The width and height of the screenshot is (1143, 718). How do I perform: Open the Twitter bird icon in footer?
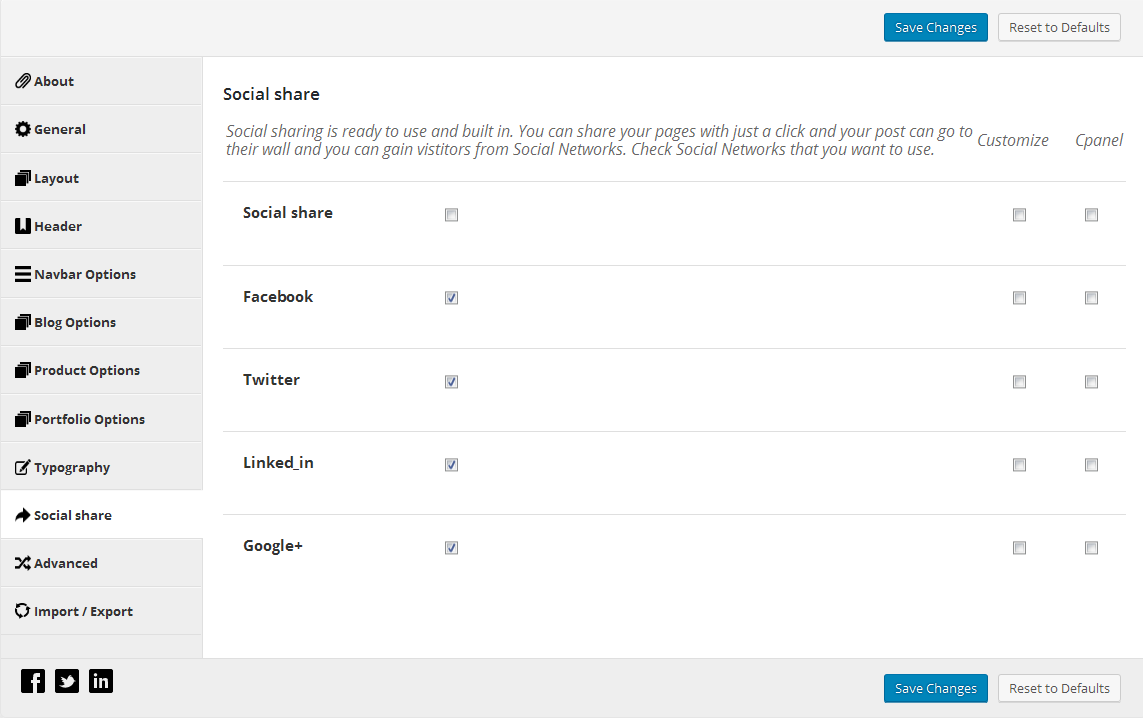(x=67, y=681)
